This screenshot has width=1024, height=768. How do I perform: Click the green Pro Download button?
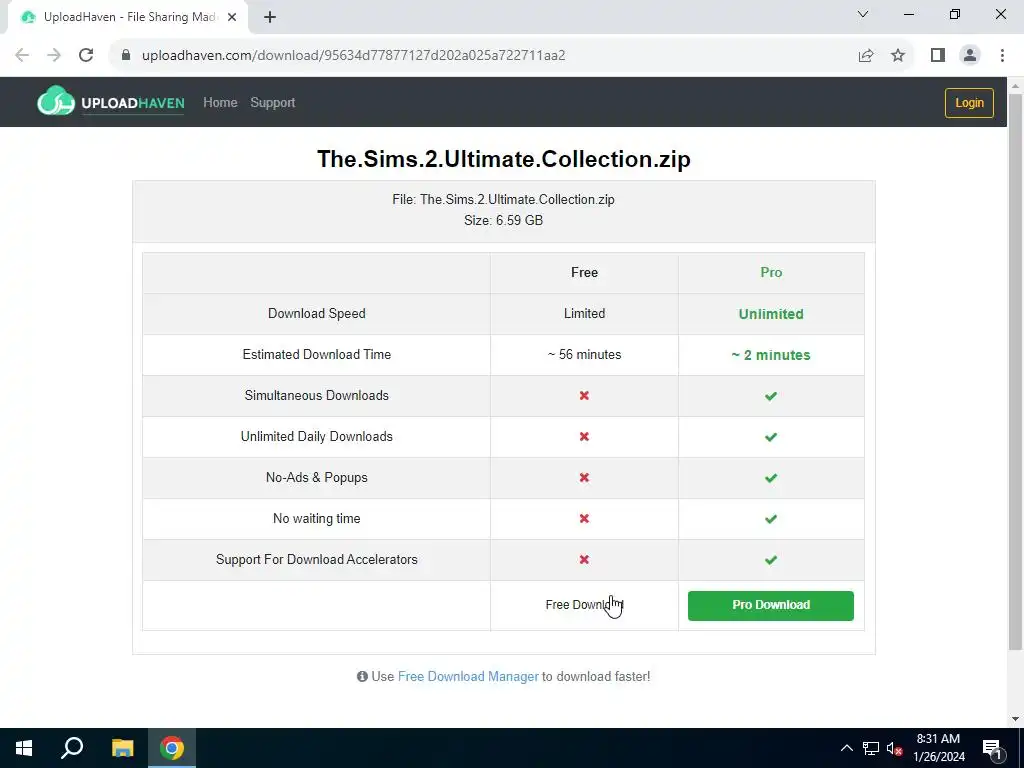[x=771, y=605]
